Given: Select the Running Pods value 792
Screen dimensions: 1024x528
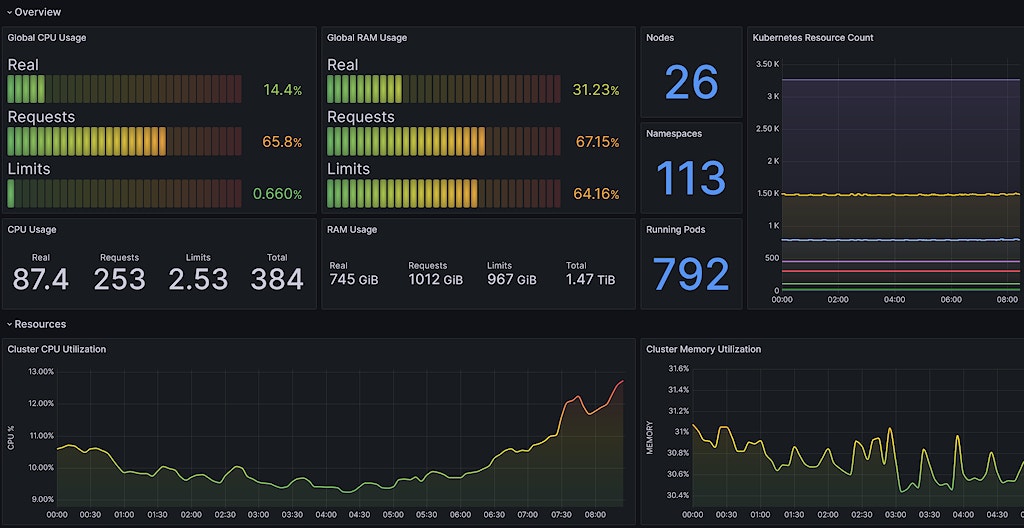Looking at the screenshot, I should tap(691, 274).
